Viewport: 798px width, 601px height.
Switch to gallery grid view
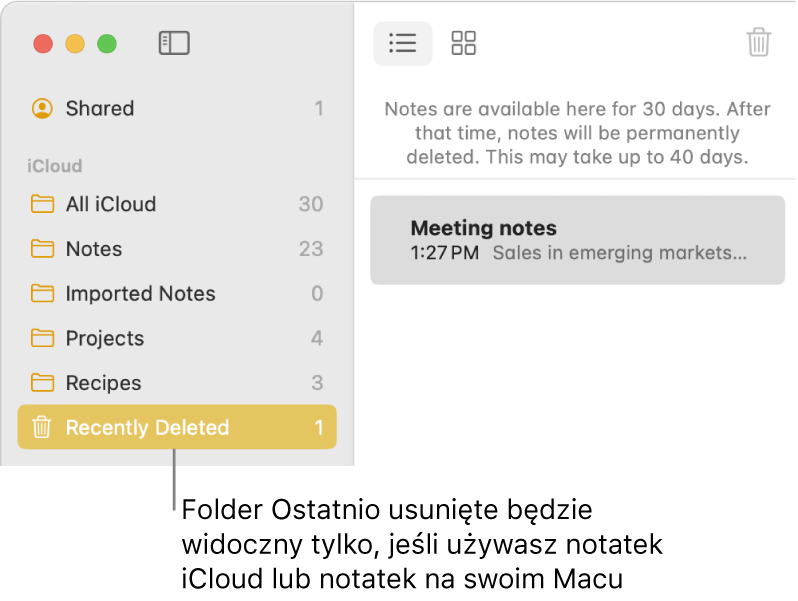tap(464, 43)
